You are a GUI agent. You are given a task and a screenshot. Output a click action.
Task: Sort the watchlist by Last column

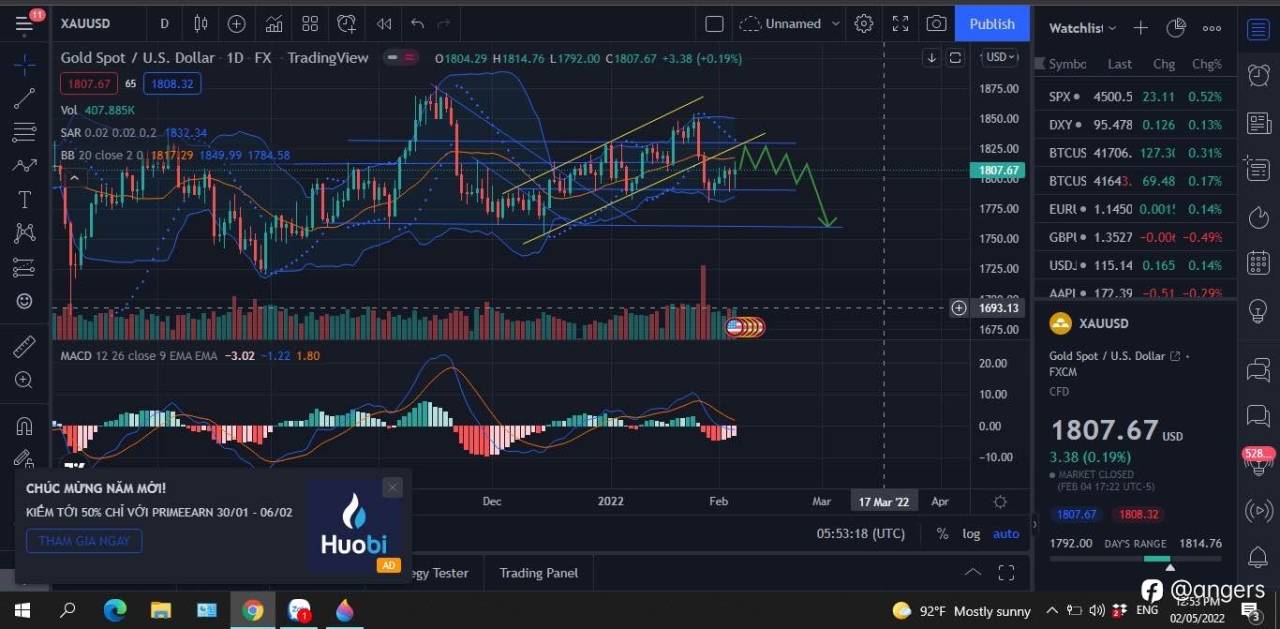click(x=1120, y=64)
